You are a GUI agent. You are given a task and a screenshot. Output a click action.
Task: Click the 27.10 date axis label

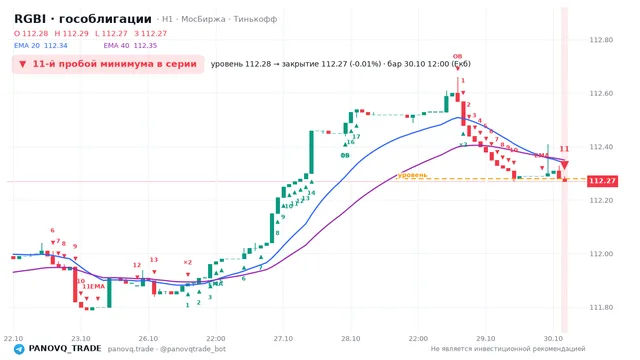click(x=283, y=338)
